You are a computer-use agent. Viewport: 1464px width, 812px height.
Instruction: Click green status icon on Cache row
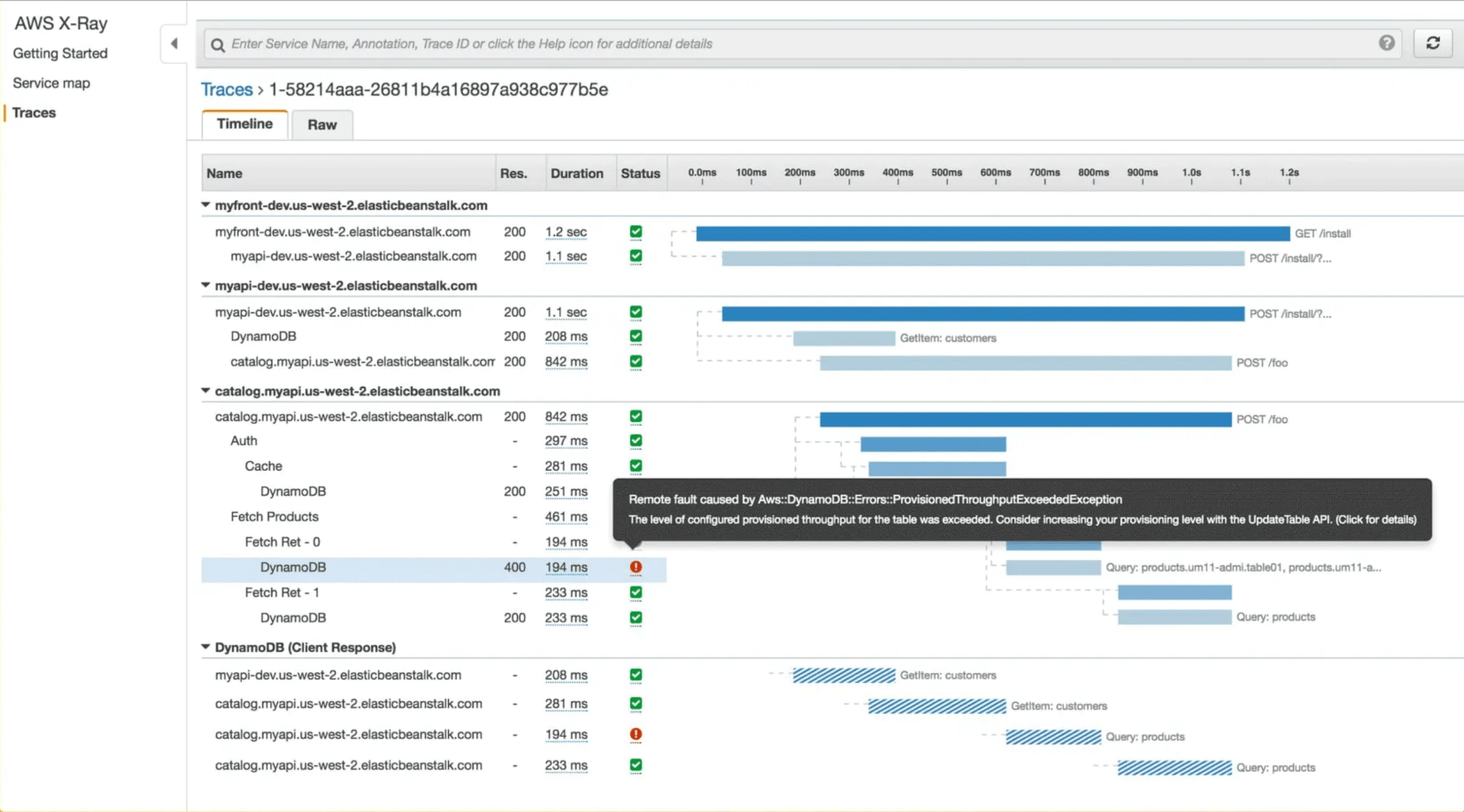pos(635,466)
